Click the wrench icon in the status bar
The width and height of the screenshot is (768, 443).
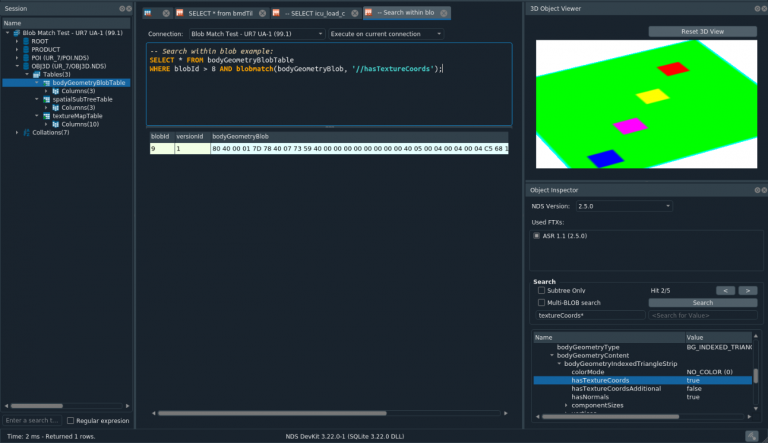pyautogui.click(x=751, y=435)
